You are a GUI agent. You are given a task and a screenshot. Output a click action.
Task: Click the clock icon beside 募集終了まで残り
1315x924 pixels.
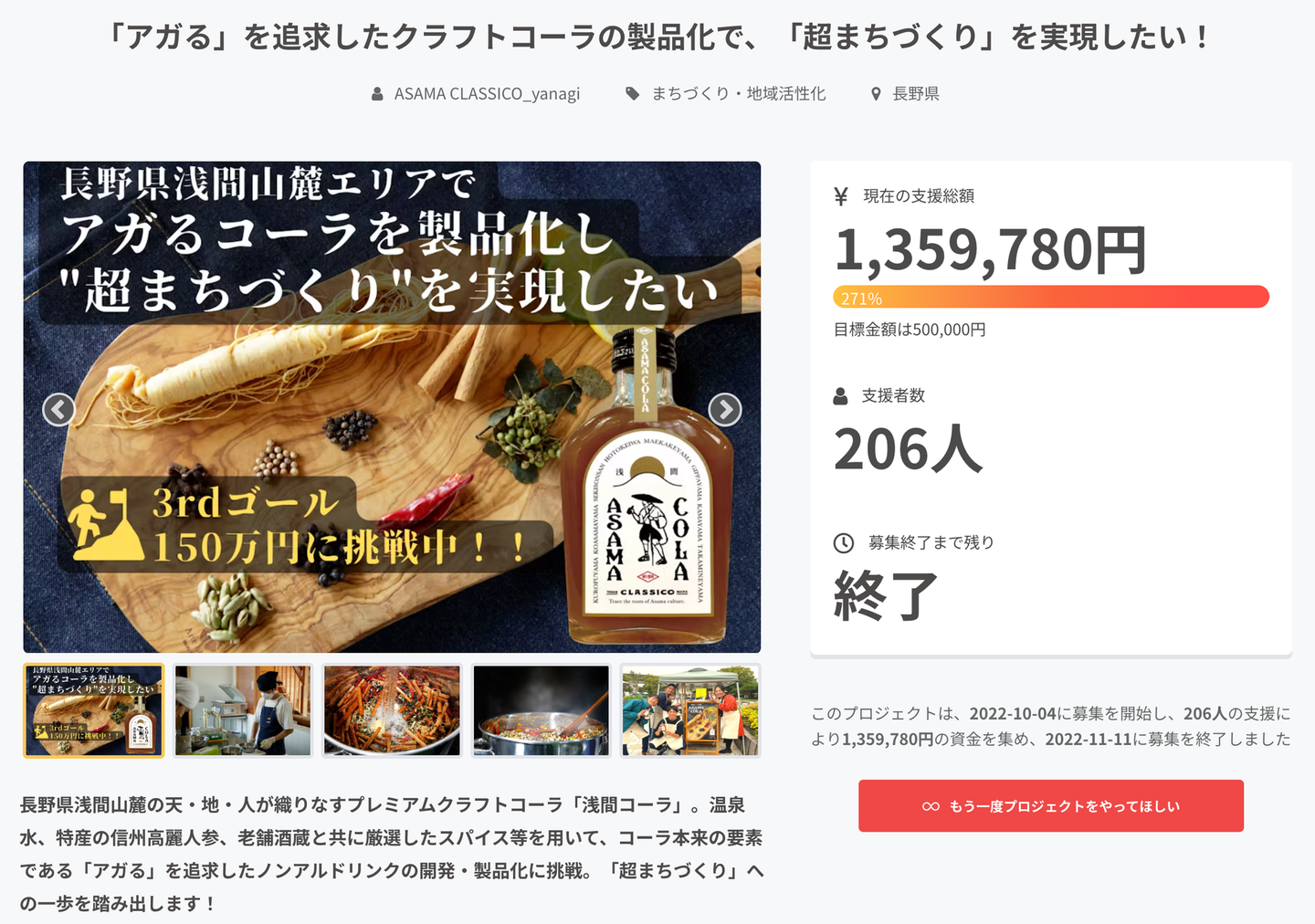[844, 543]
